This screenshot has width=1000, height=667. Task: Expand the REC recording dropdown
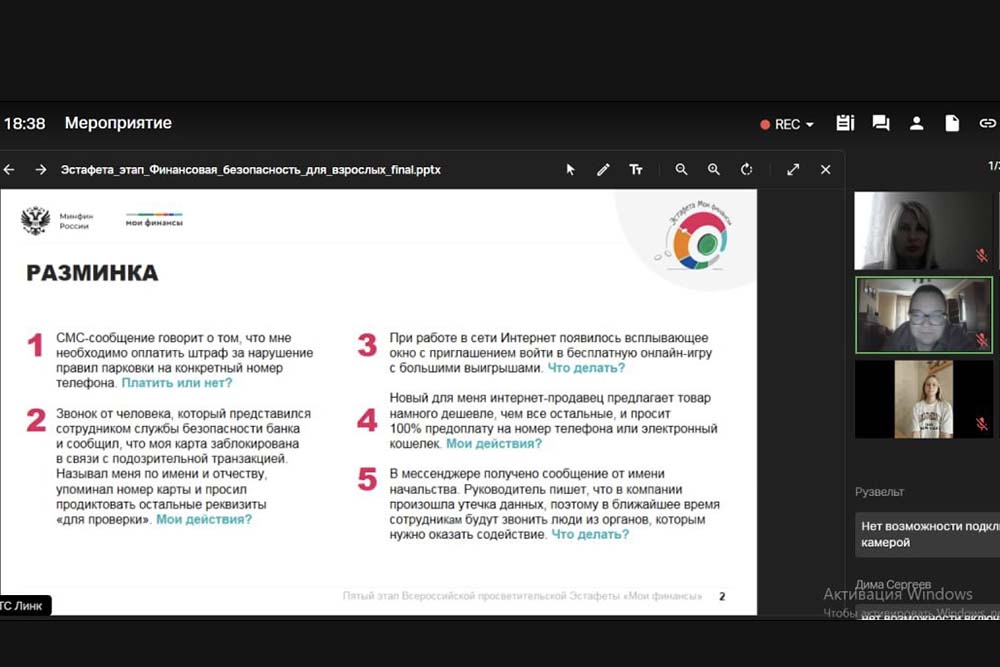[x=788, y=124]
